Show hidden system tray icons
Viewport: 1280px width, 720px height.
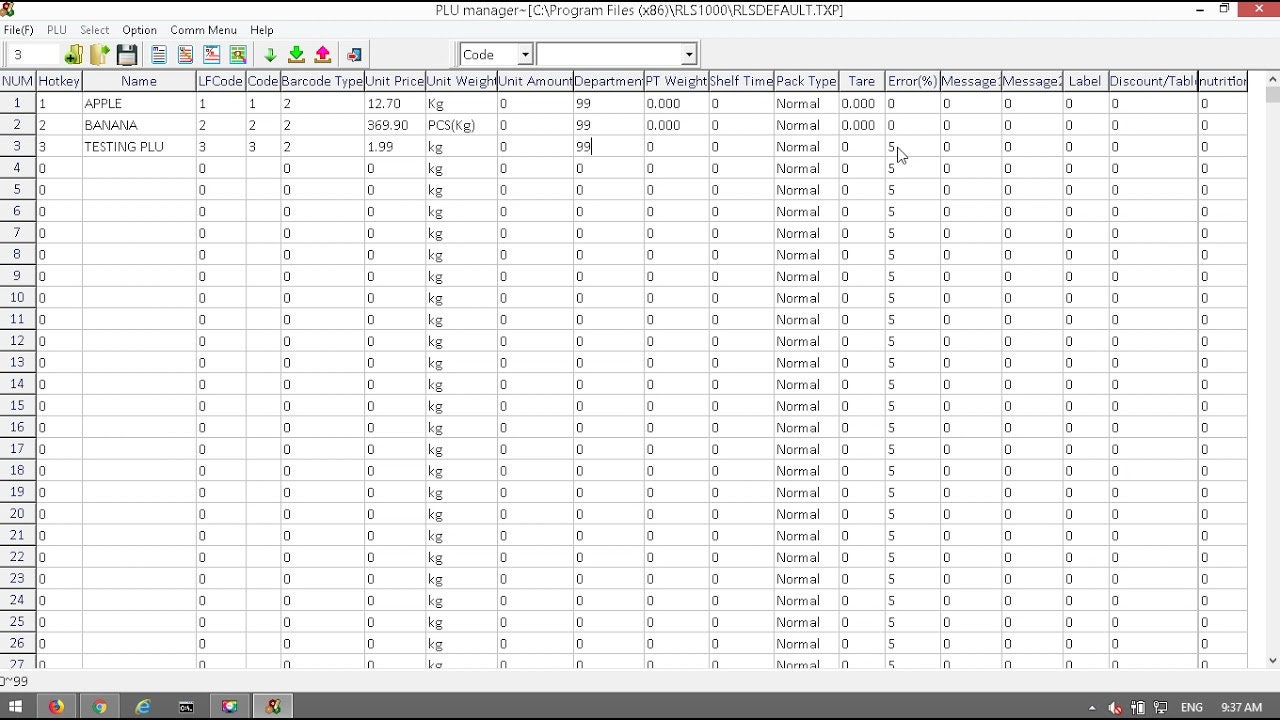coord(1092,708)
